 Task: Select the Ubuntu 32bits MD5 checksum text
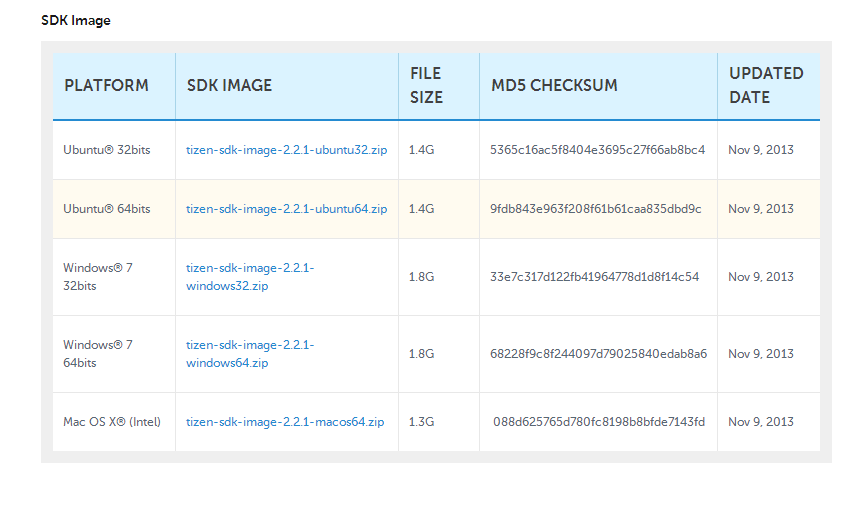point(597,150)
